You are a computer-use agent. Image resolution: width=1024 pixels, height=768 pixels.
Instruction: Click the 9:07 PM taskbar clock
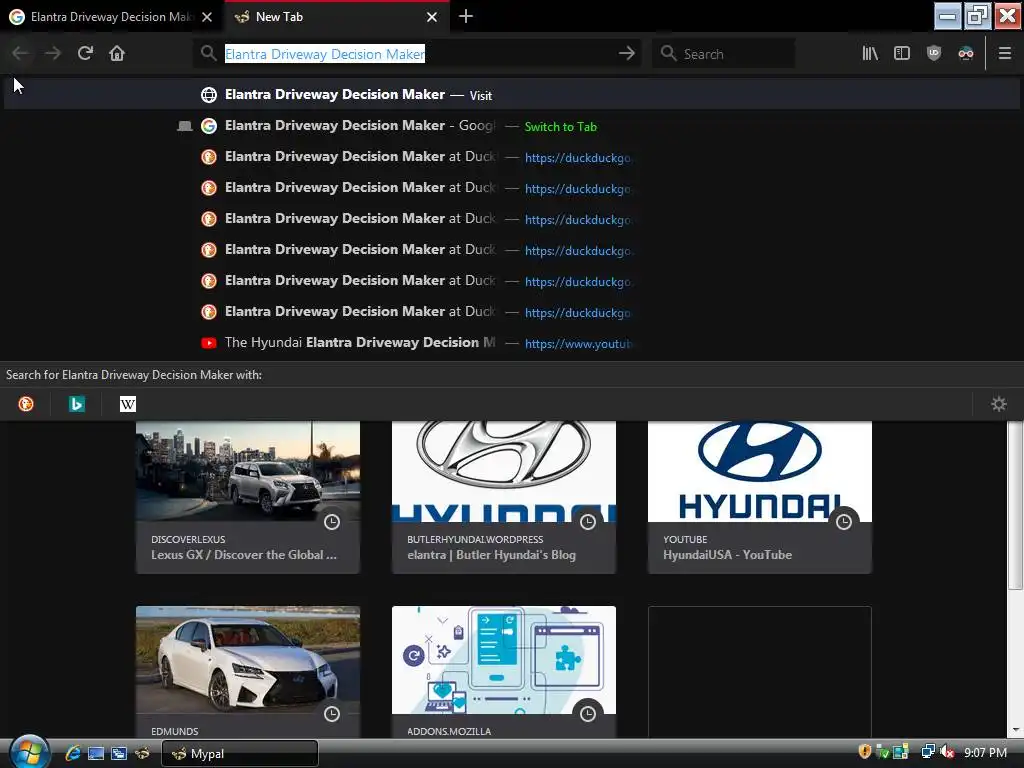985,753
